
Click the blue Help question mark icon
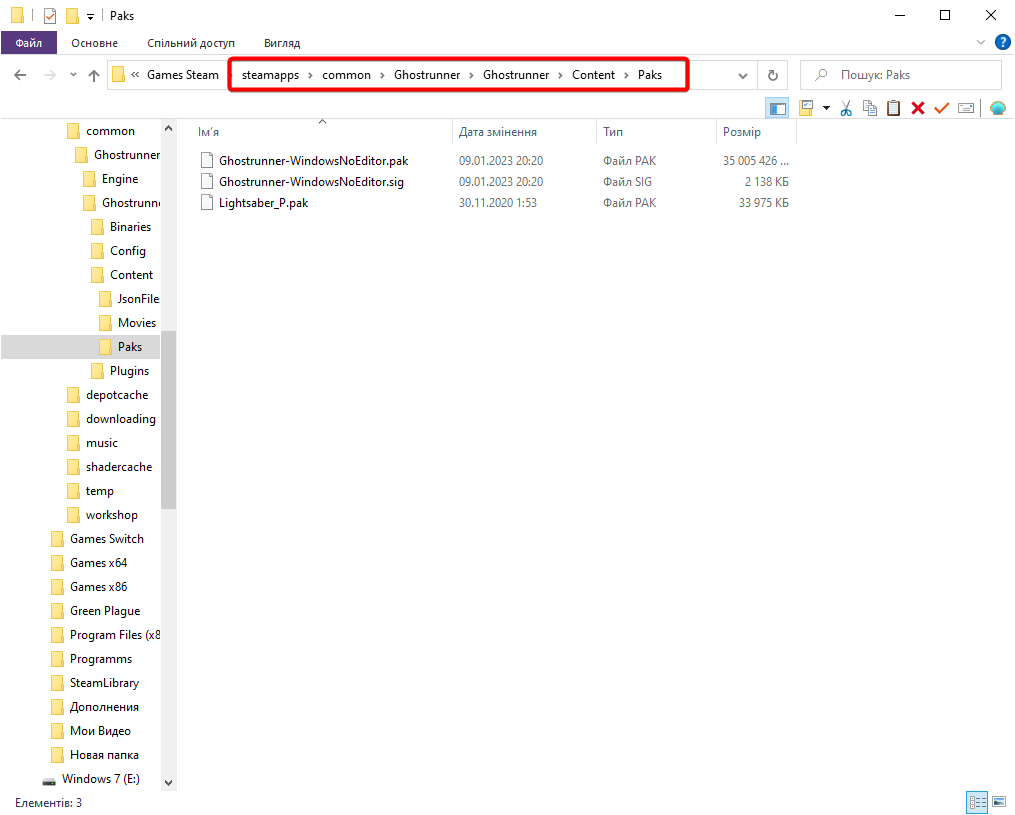[1002, 43]
